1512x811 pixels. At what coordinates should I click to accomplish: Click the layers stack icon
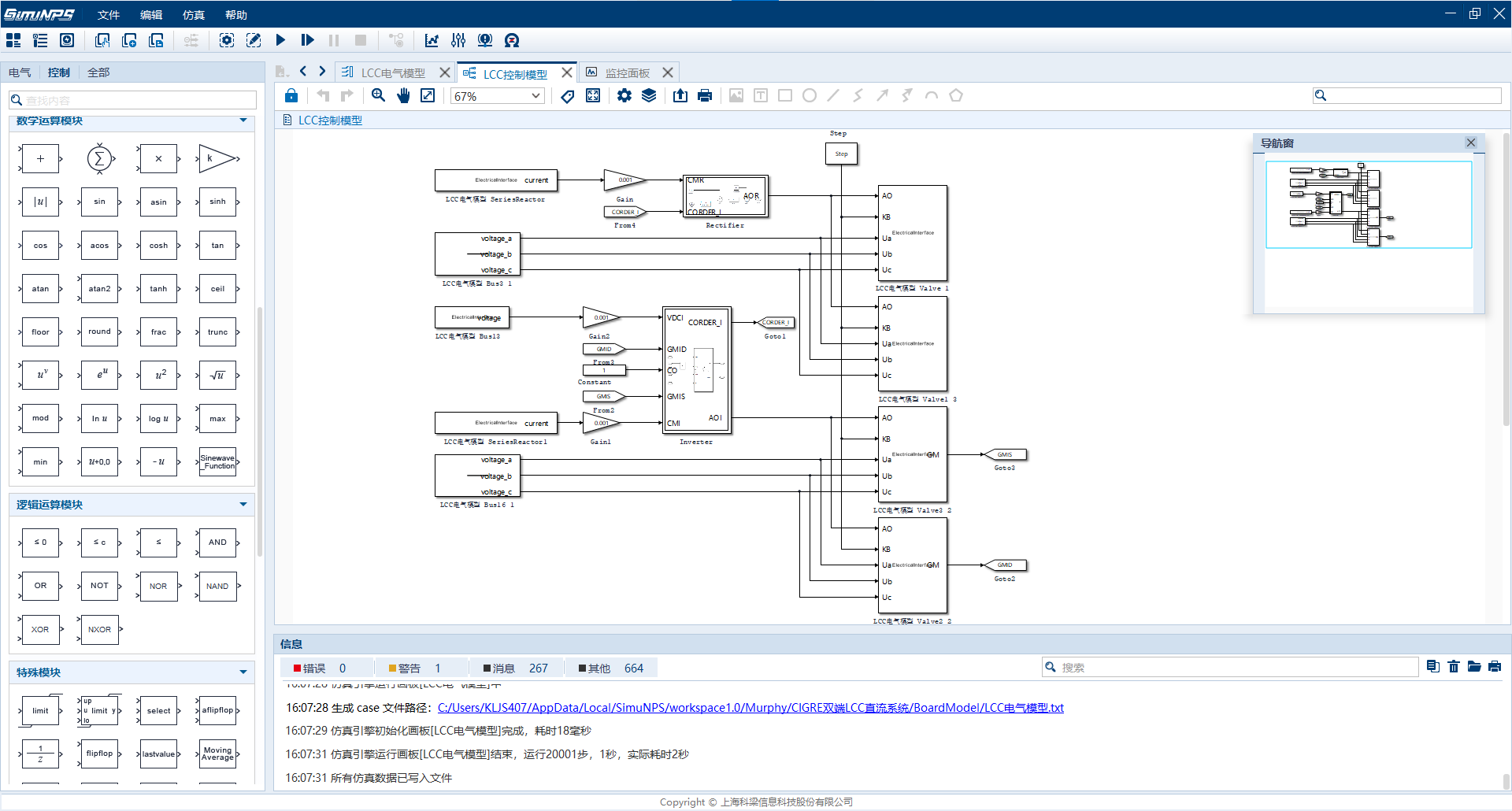649,95
